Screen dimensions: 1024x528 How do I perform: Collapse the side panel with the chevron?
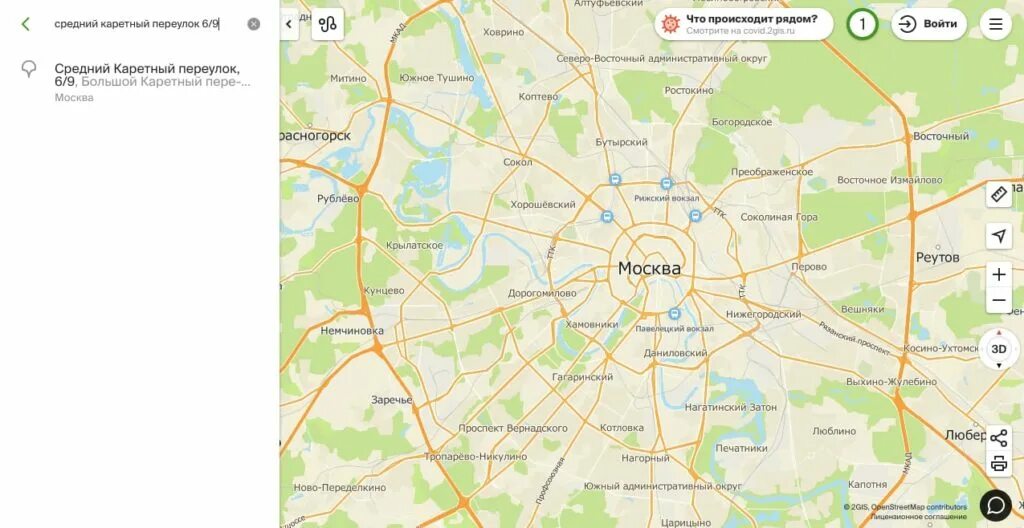coord(289,24)
